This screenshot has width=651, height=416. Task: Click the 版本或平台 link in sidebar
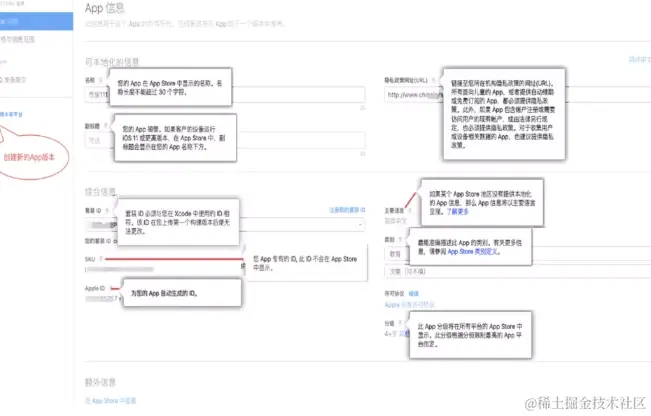pos(11,114)
